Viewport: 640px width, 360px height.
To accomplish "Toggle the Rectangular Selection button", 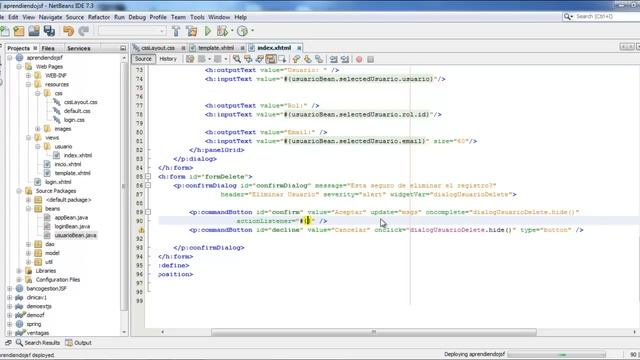I will pyautogui.click(x=282, y=59).
